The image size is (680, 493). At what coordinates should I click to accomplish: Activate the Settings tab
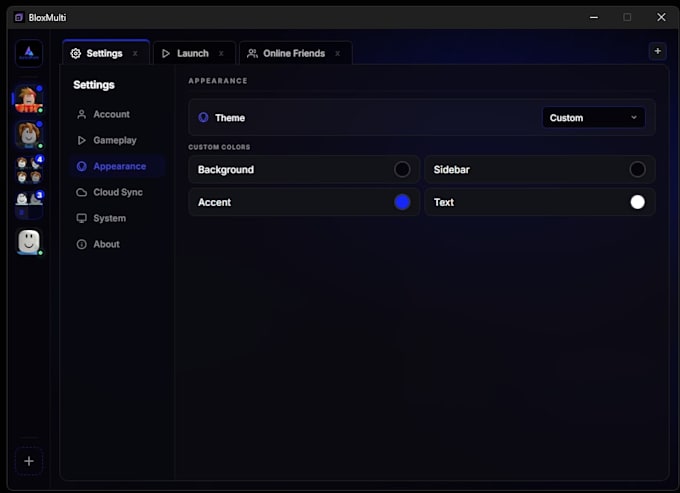pyautogui.click(x=106, y=53)
